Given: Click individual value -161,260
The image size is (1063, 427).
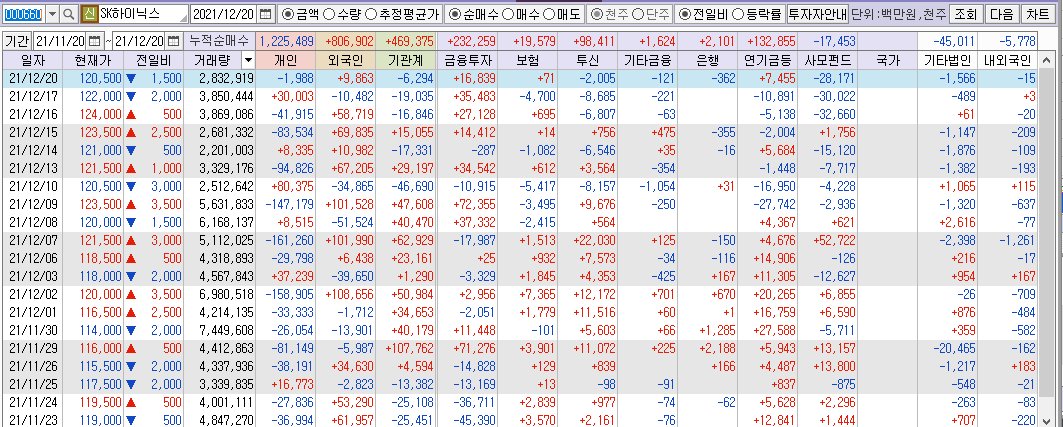Looking at the screenshot, I should [286, 239].
